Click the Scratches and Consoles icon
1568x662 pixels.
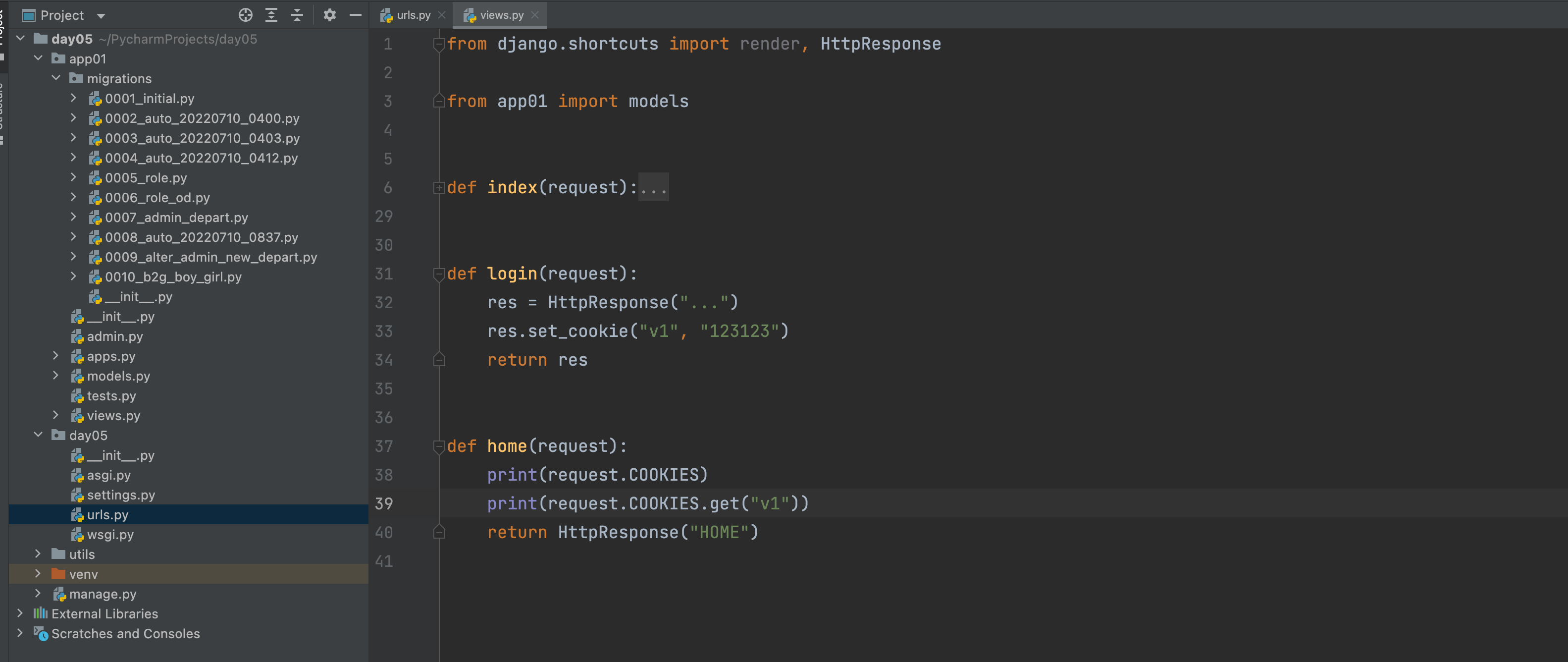tap(40, 634)
